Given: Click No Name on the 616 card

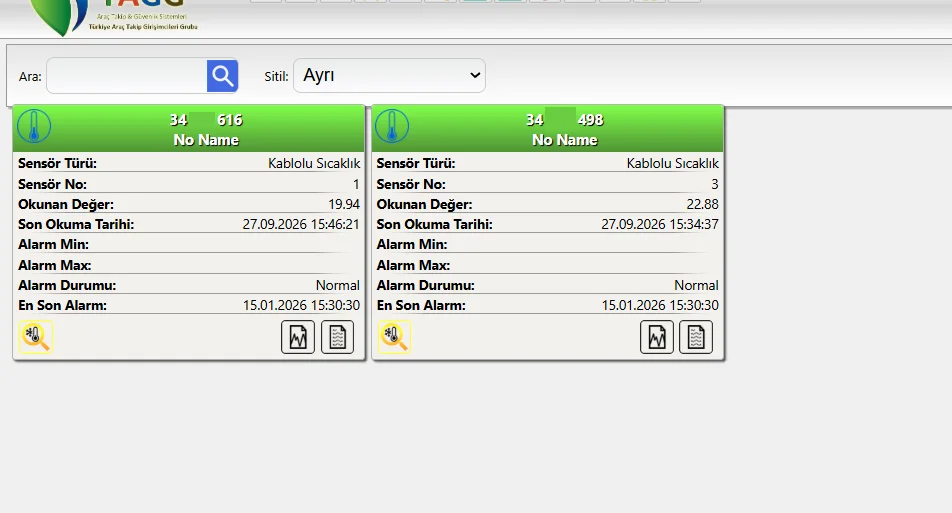Looking at the screenshot, I should (206, 140).
